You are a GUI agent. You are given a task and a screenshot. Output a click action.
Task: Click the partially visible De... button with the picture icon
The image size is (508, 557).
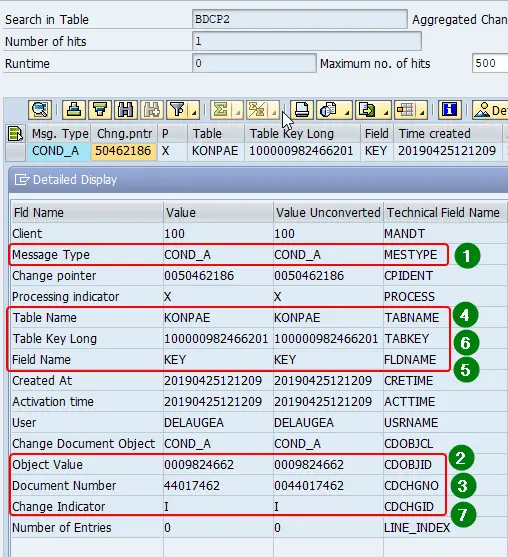coord(490,110)
